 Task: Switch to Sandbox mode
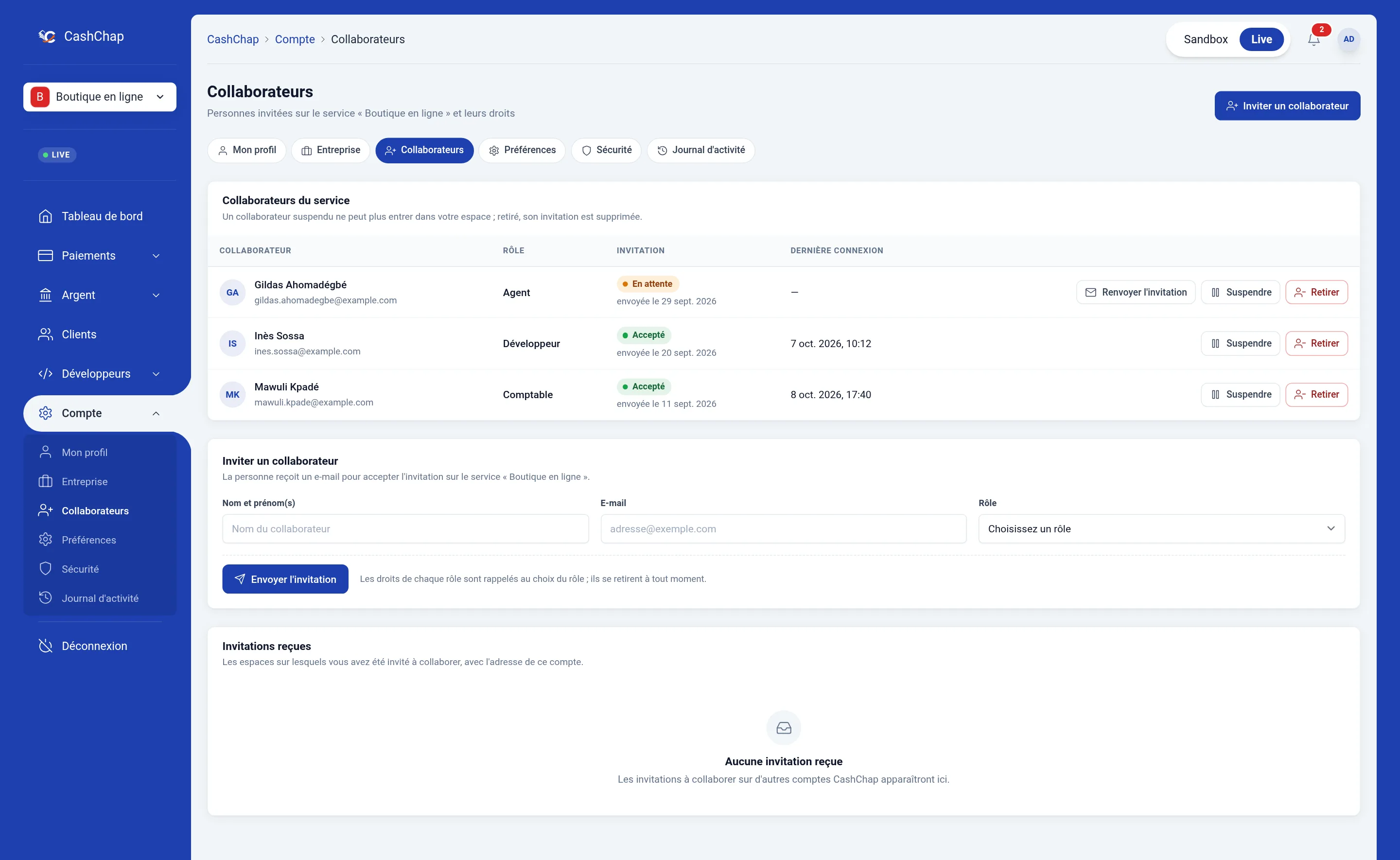tap(1205, 39)
